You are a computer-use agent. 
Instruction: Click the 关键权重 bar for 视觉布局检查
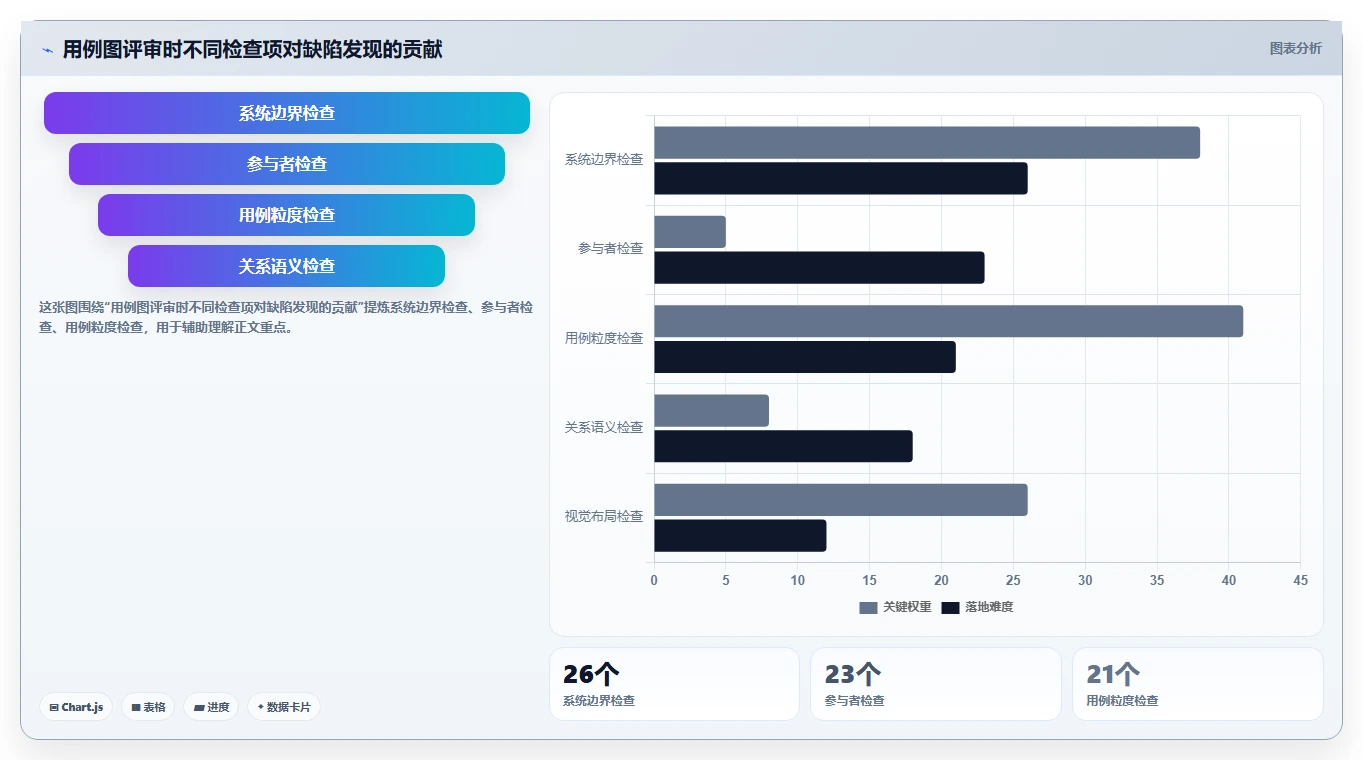coord(841,500)
